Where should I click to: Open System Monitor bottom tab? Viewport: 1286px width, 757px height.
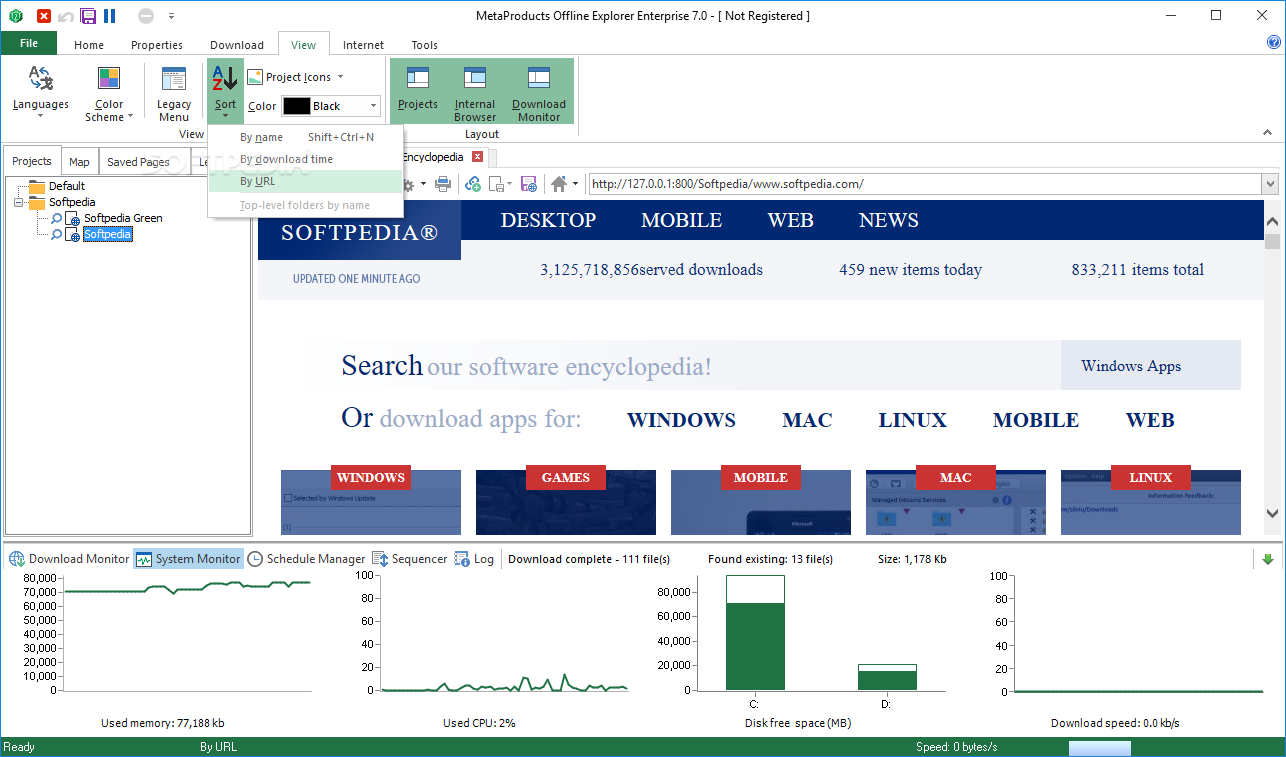pyautogui.click(x=188, y=559)
